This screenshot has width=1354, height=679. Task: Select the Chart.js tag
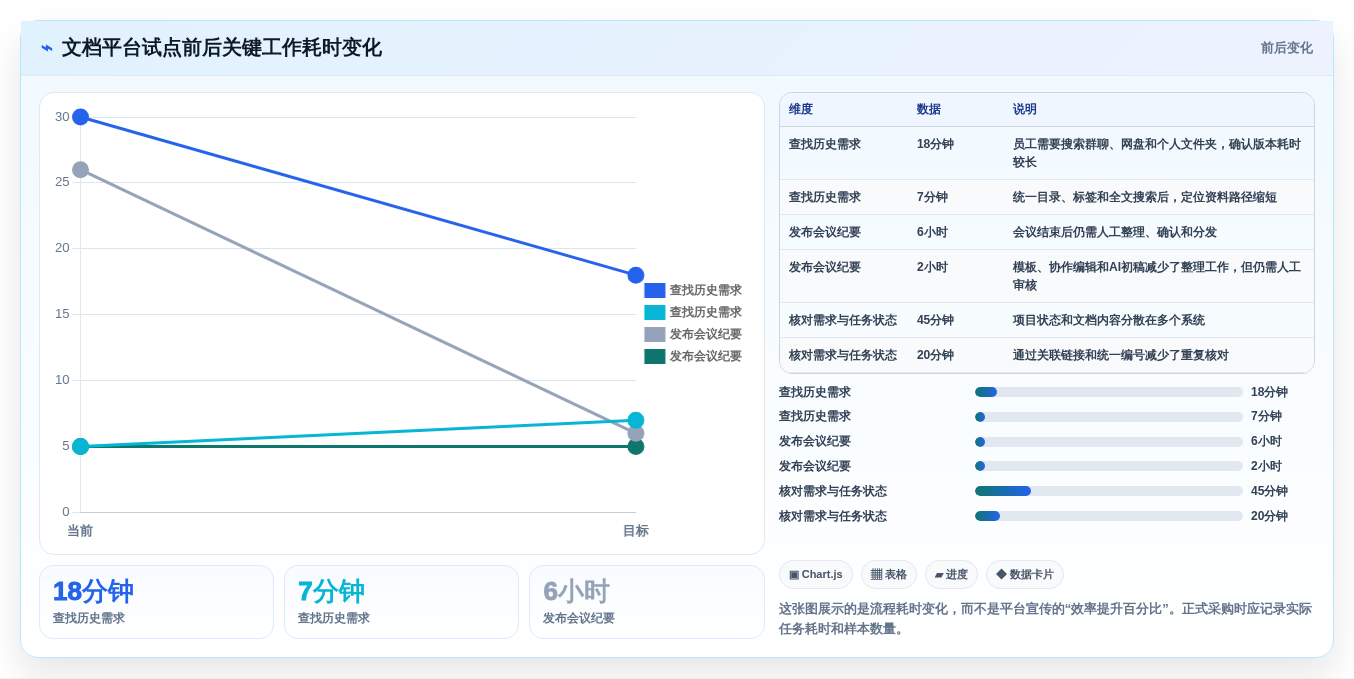click(816, 575)
